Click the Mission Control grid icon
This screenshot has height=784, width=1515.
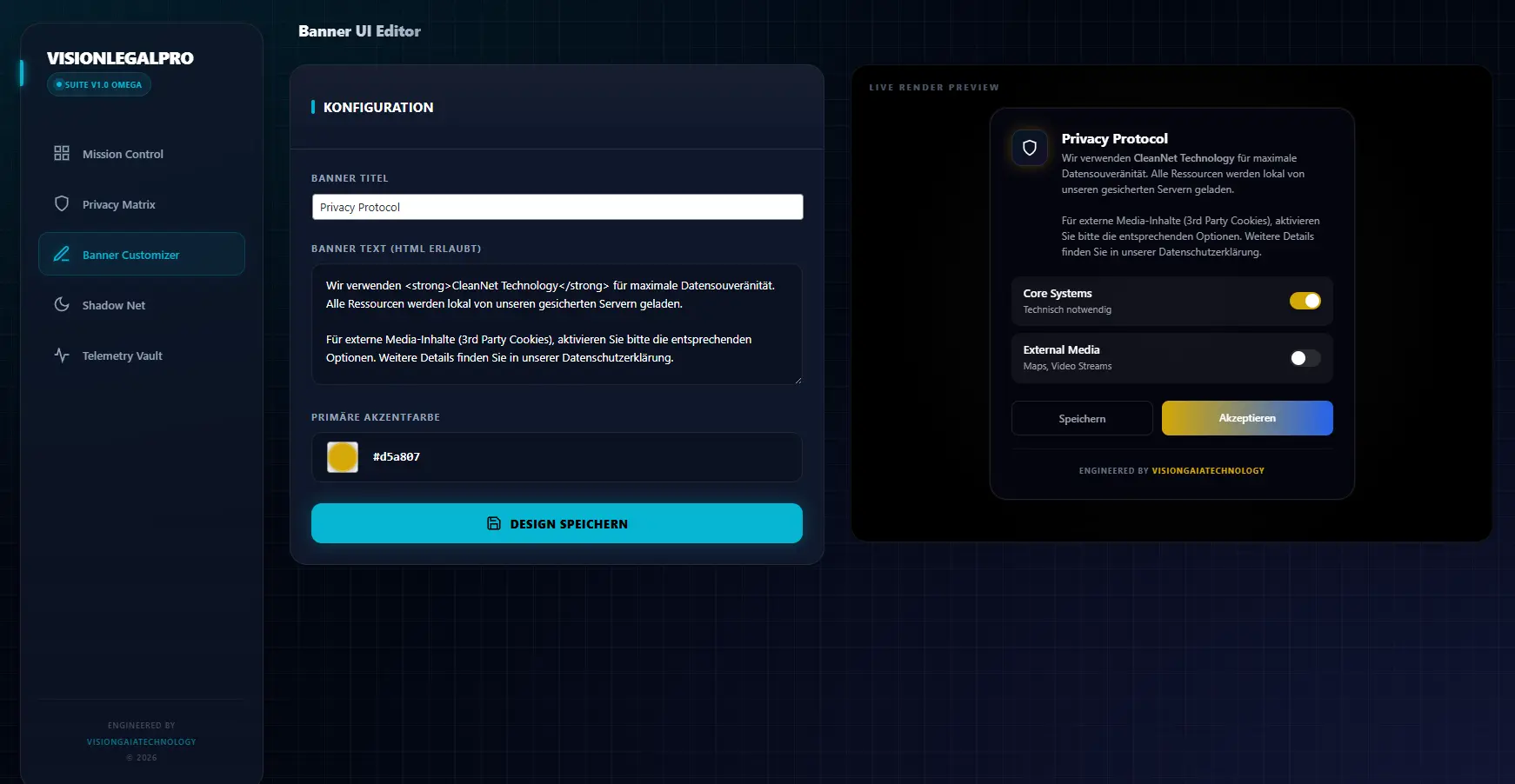[x=62, y=153]
